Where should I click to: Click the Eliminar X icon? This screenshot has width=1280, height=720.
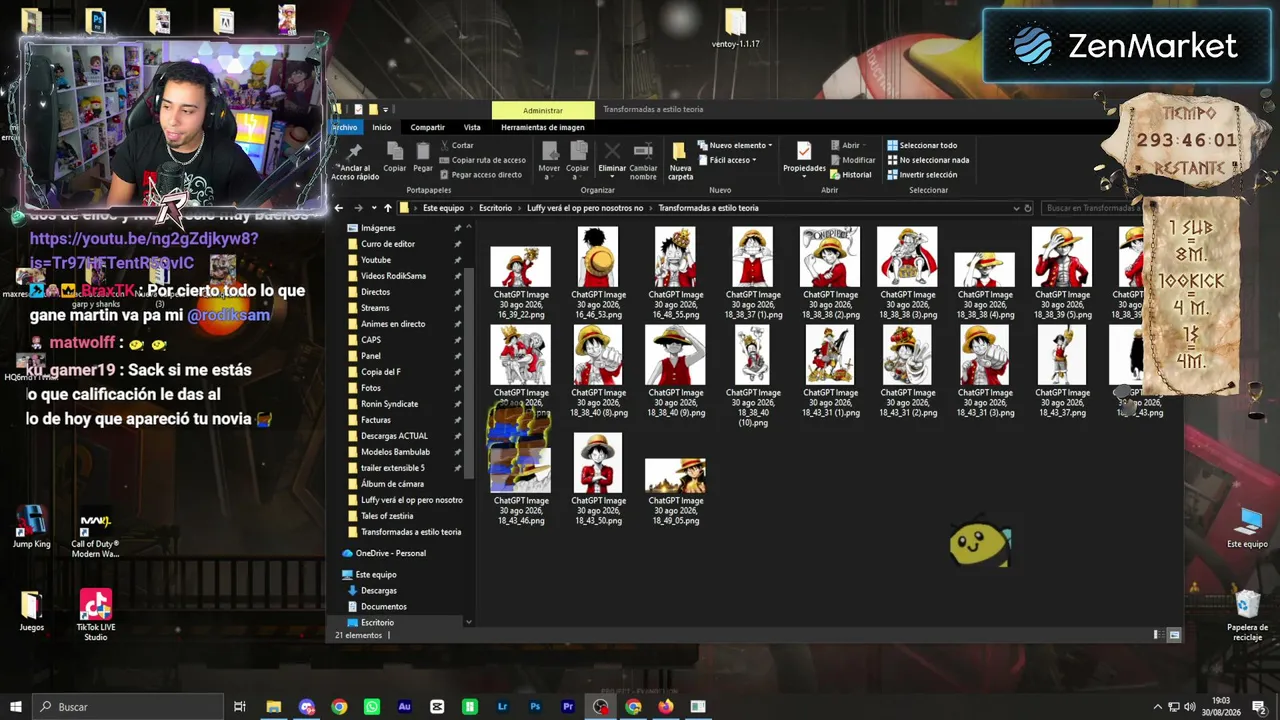coord(612,150)
